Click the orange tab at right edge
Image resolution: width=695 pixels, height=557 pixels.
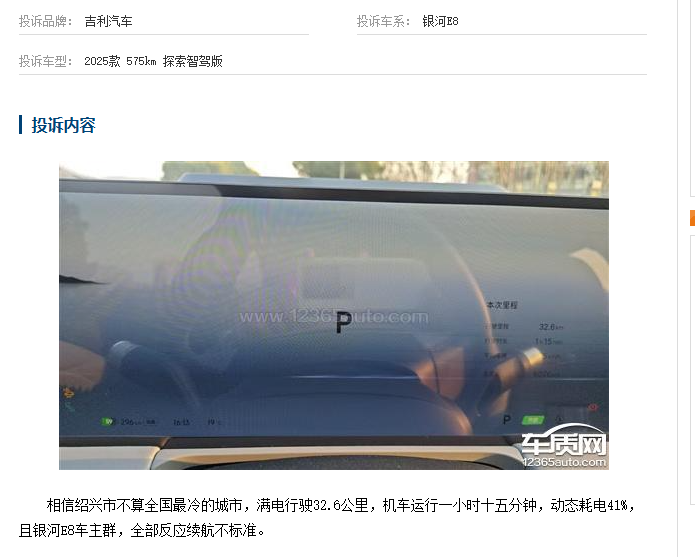[692, 218]
